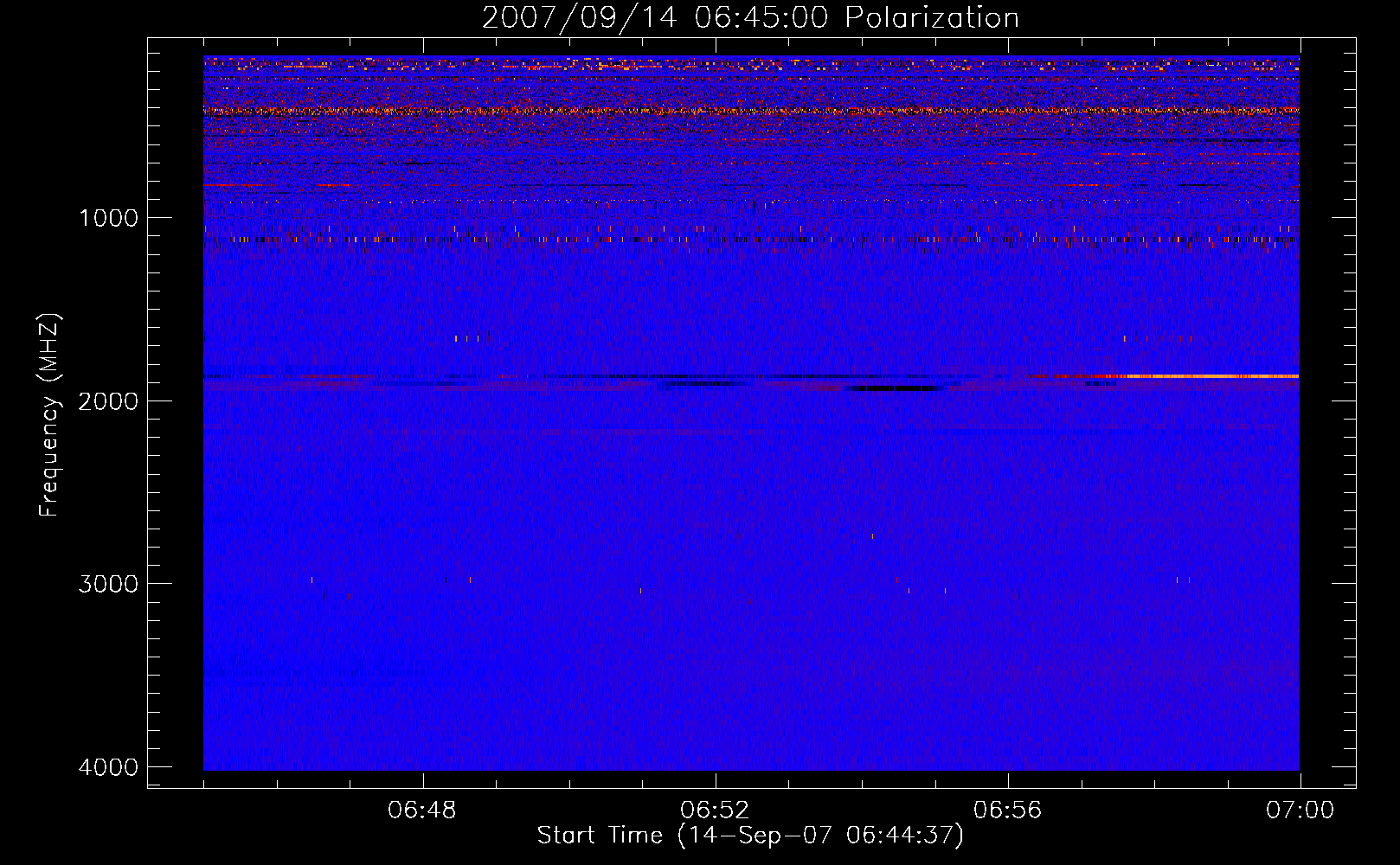Click the 'Frequency (MHZ)' y-axis label
Viewport: 1400px width, 865px height.
(x=48, y=415)
